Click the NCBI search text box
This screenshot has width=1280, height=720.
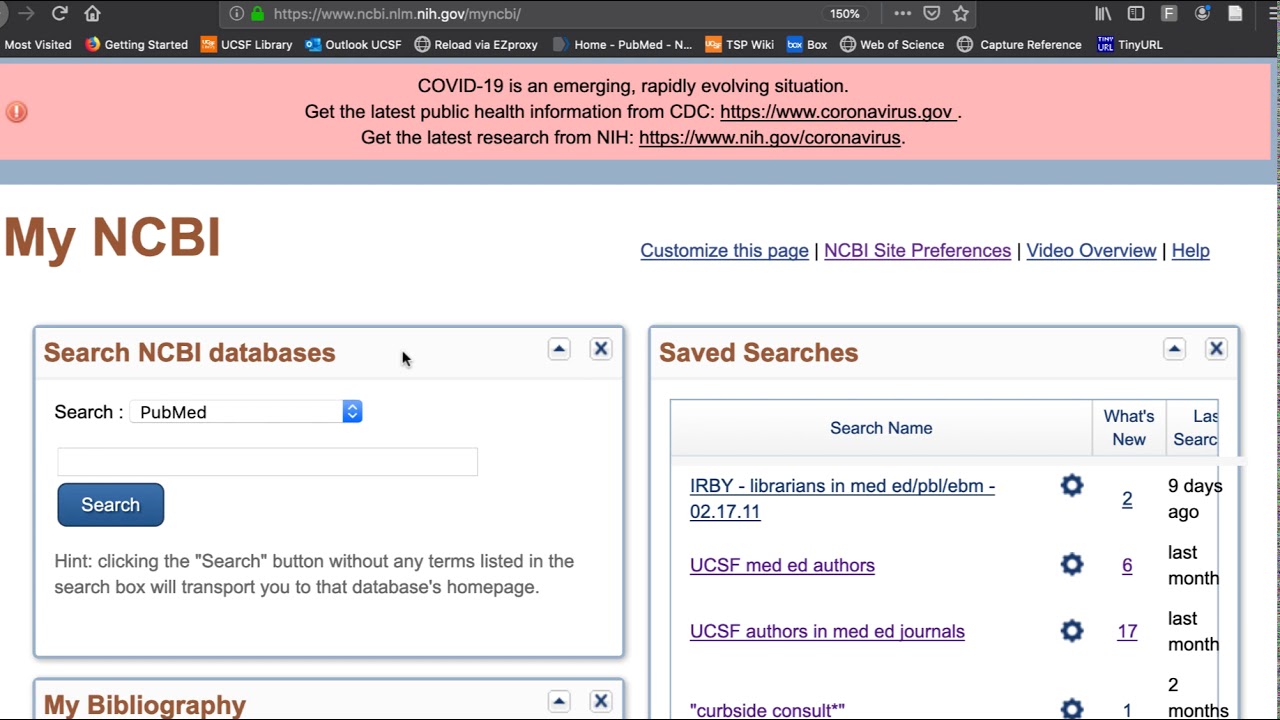point(267,462)
